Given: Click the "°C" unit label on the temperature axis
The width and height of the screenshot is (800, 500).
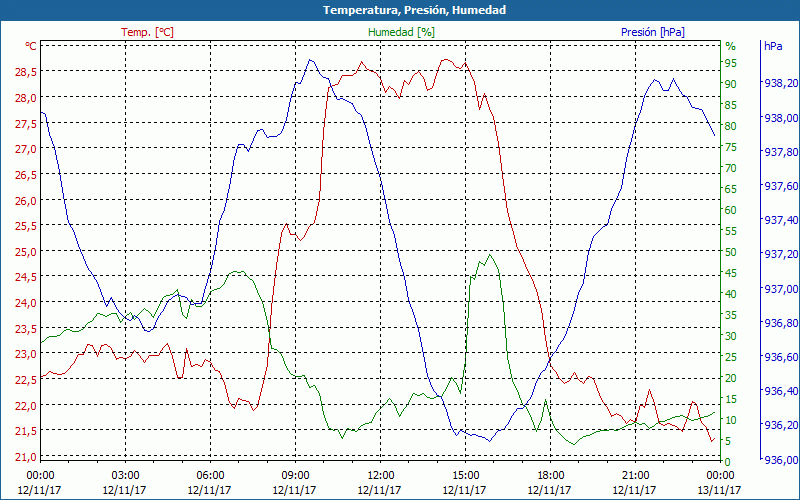Looking at the screenshot, I should [31, 46].
